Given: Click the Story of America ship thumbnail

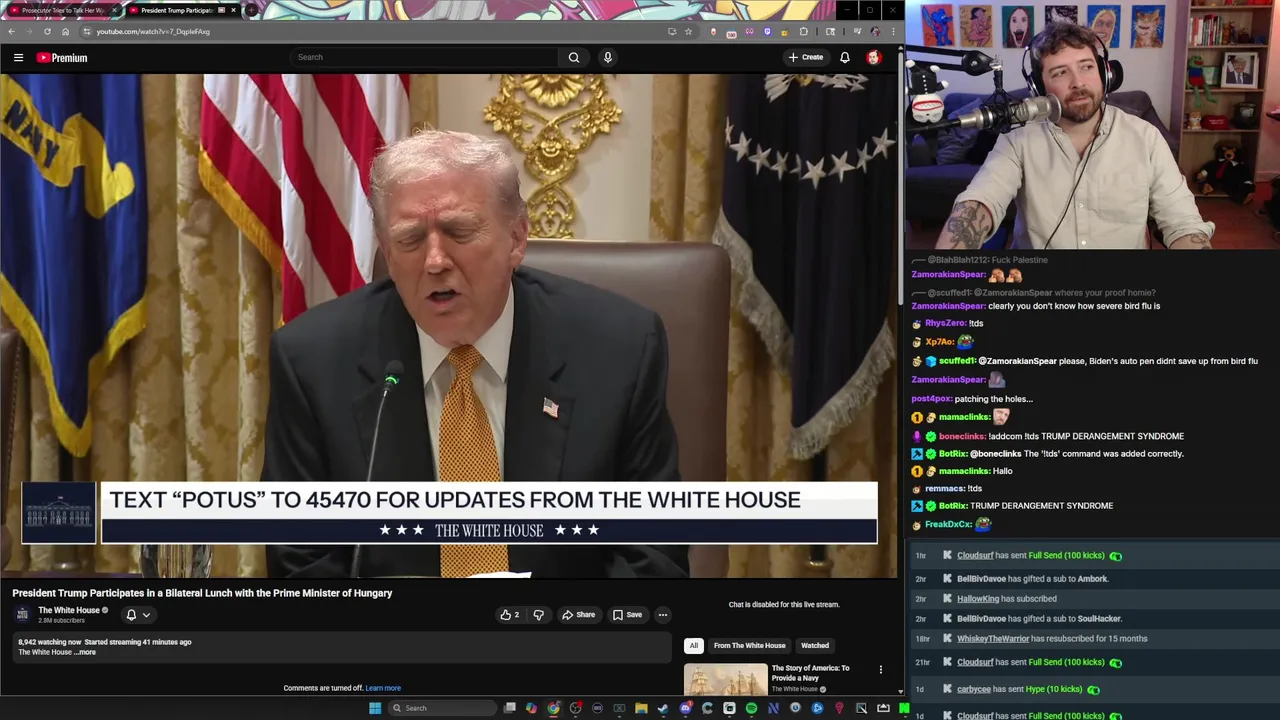Looking at the screenshot, I should pos(725,680).
